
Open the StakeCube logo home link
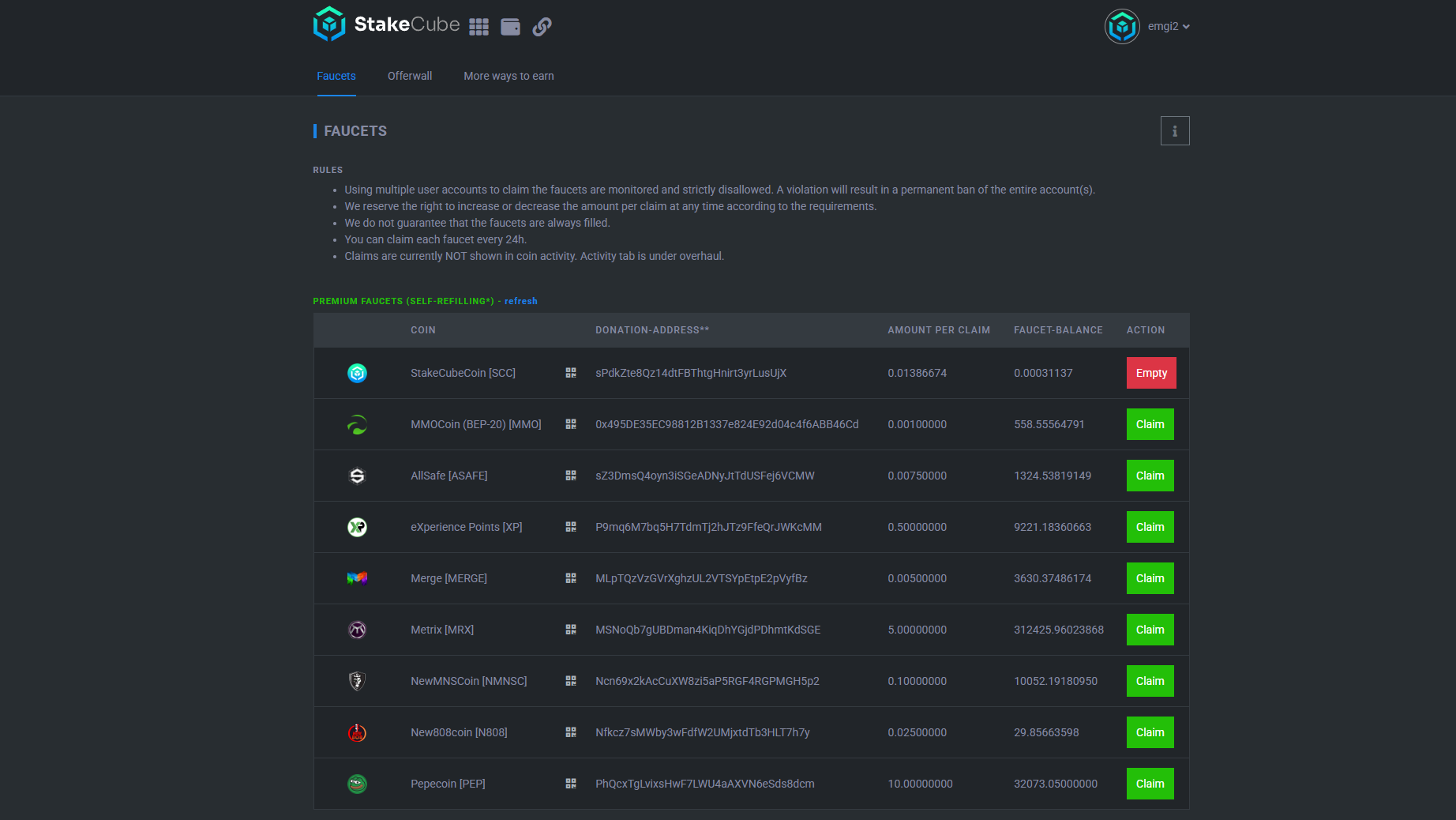386,24
